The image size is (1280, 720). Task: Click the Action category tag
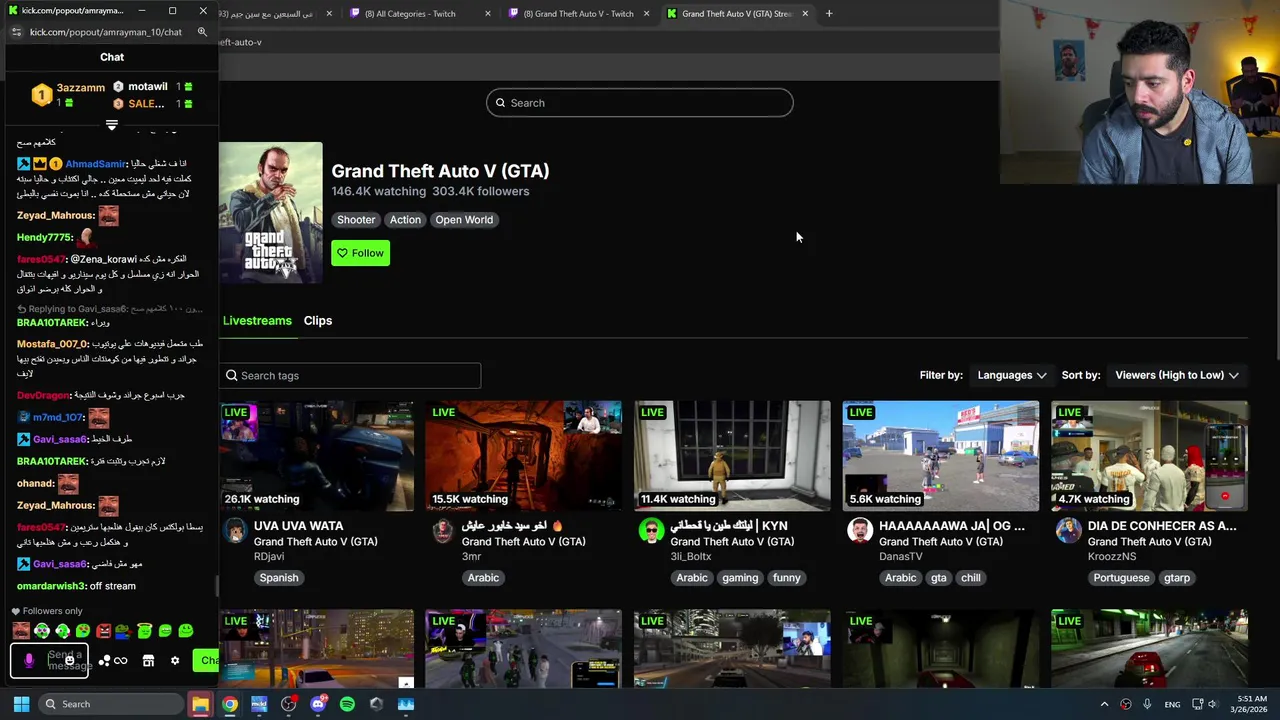405,220
